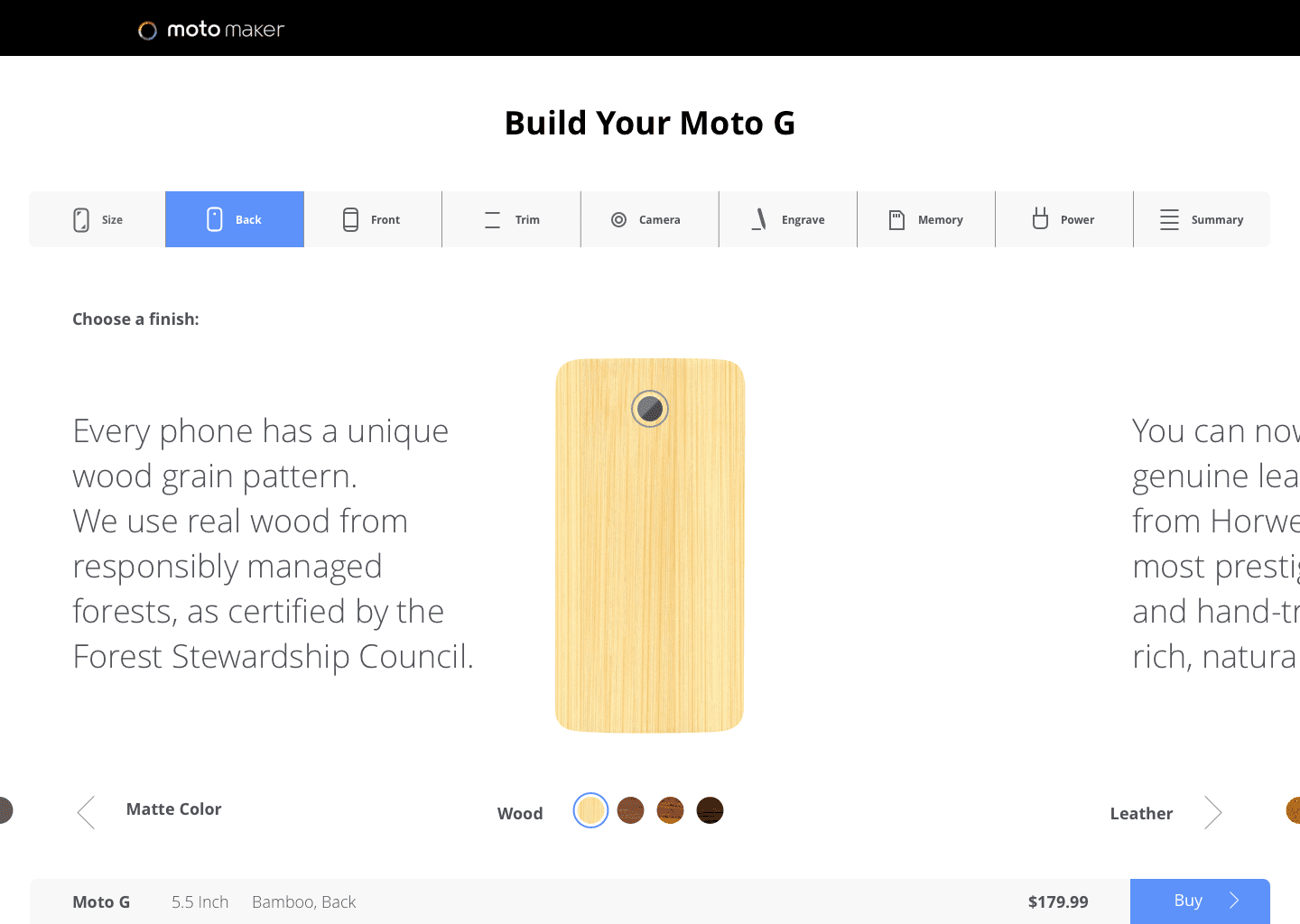
Task: Pick the third orange-brown wood swatch
Action: pyautogui.click(x=670, y=810)
